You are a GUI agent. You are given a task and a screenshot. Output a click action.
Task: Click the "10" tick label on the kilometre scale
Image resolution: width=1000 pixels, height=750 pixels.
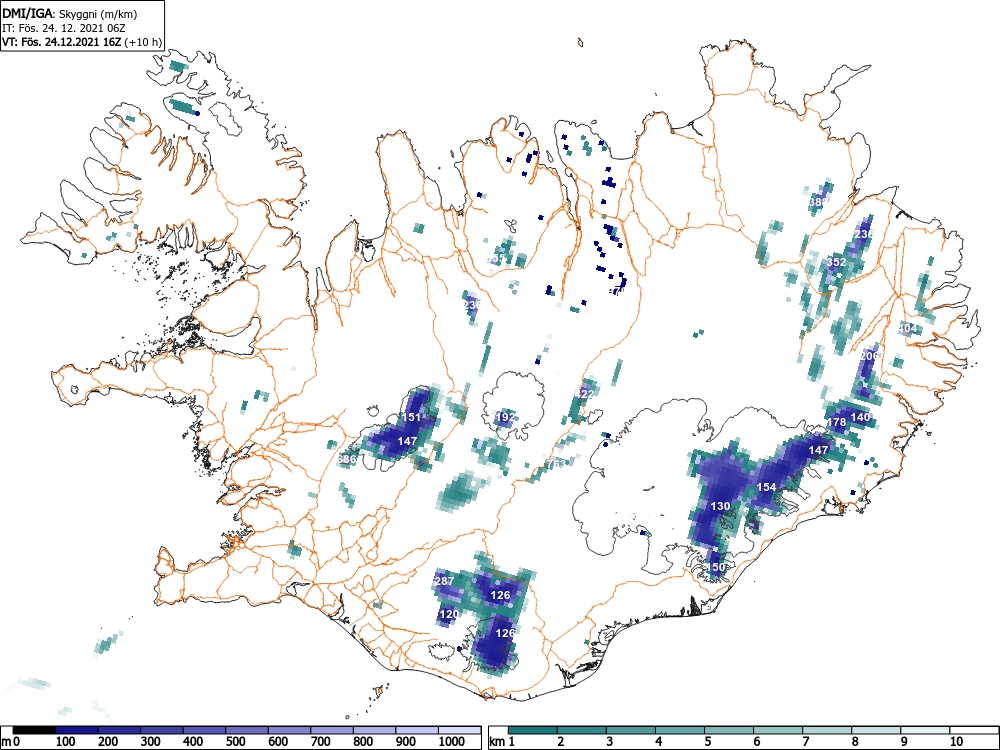click(x=955, y=742)
